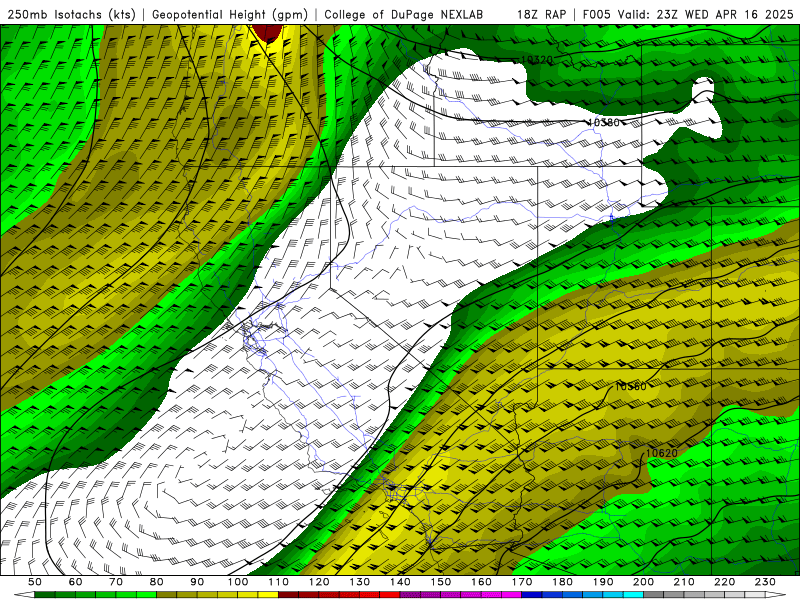Image resolution: width=800 pixels, height=600 pixels.
Task: Click the 'Geopotential Height (gpm)' title text
Action: pyautogui.click(x=230, y=15)
